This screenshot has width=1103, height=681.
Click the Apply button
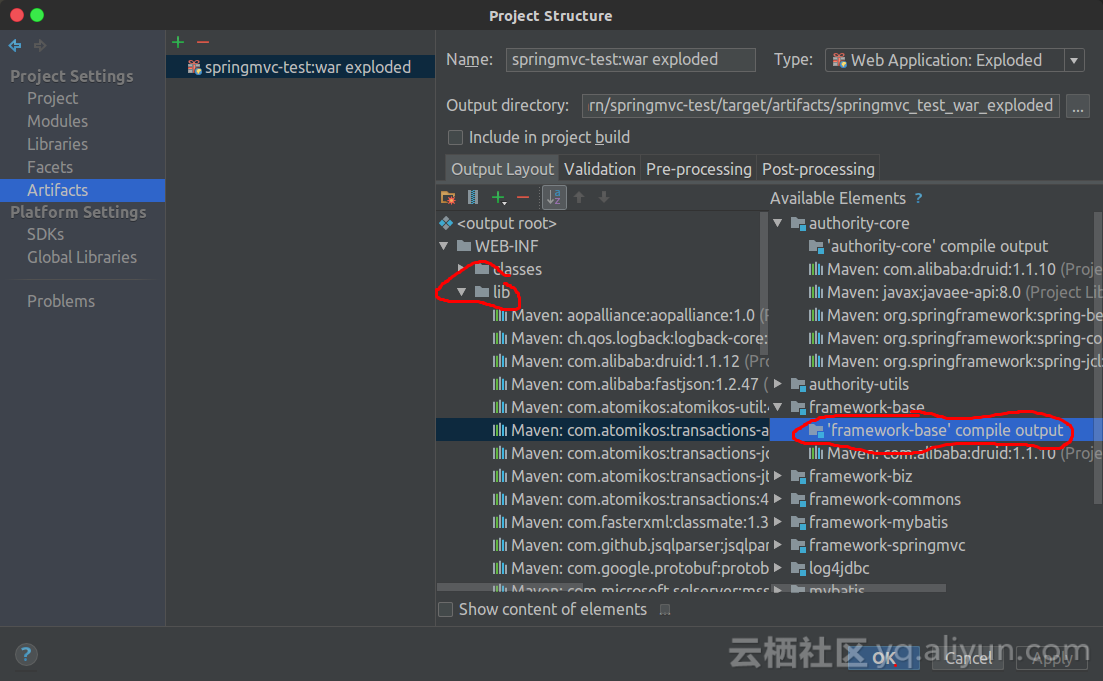click(1052, 658)
